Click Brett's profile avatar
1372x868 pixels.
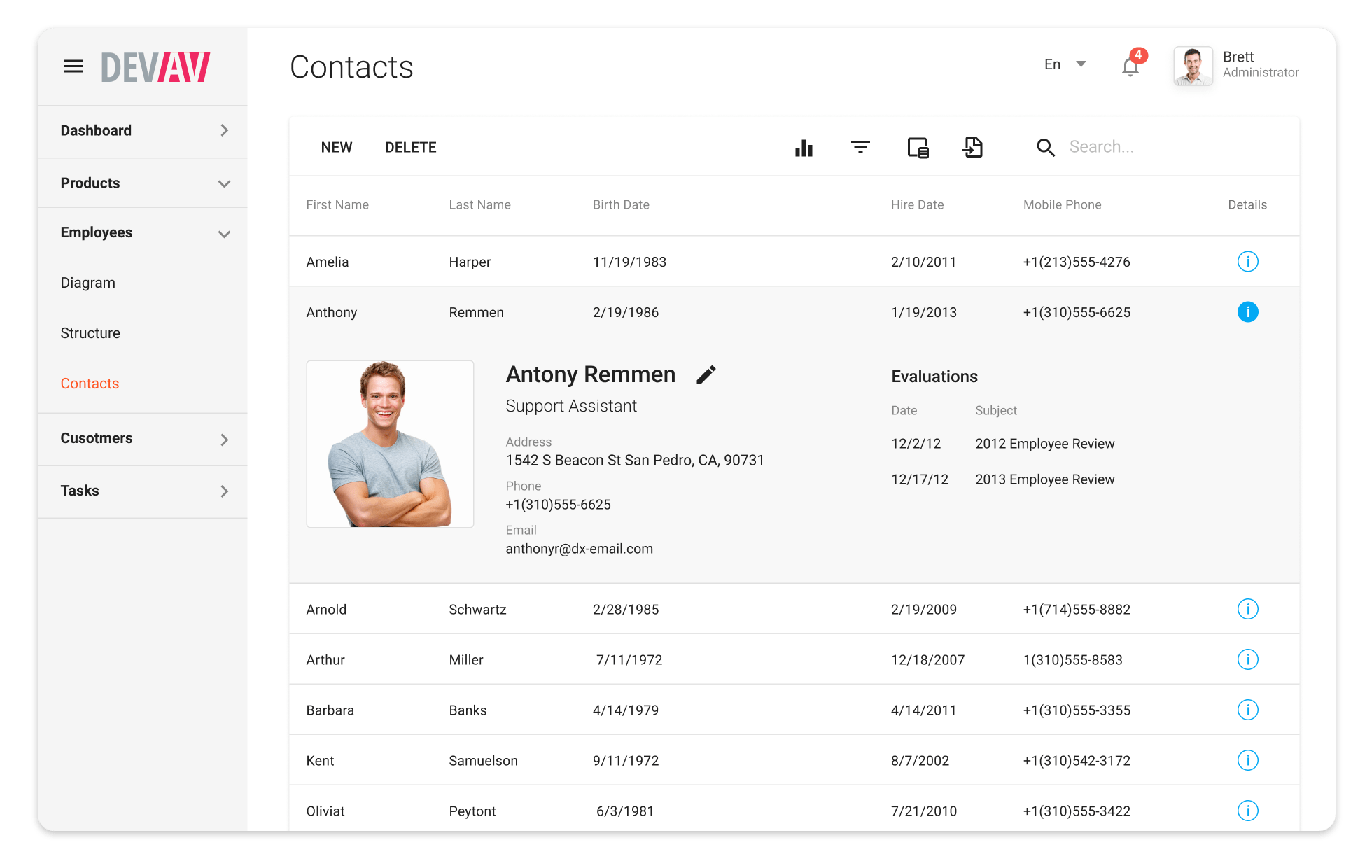(1193, 66)
